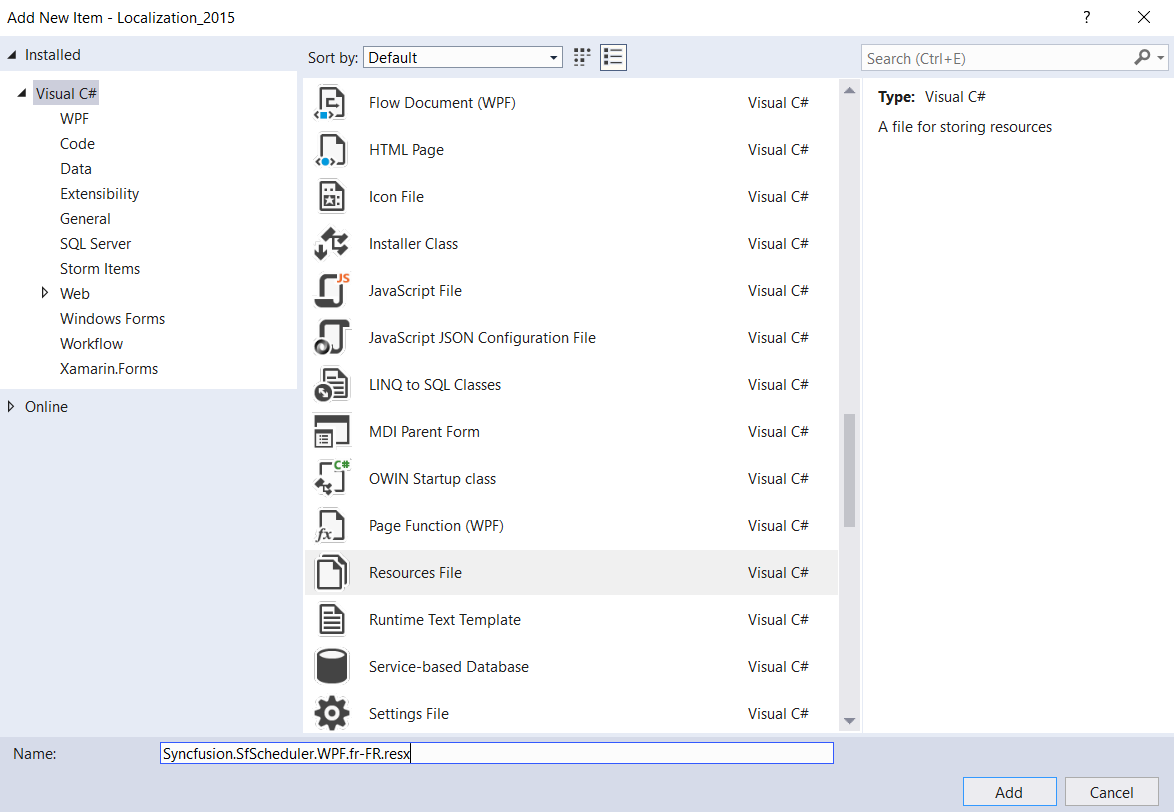Select the WPF category
Image resolution: width=1174 pixels, height=812 pixels.
click(x=74, y=119)
